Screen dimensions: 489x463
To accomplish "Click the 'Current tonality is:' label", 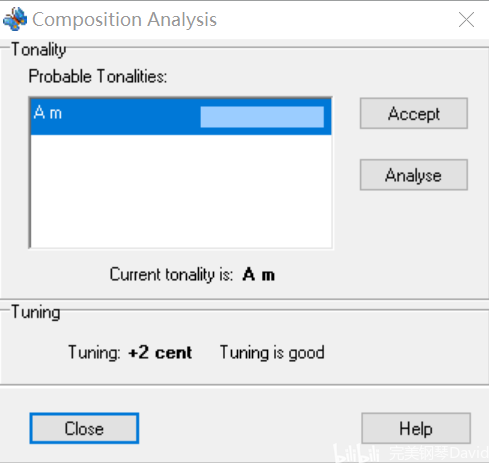I will pyautogui.click(x=171, y=275).
